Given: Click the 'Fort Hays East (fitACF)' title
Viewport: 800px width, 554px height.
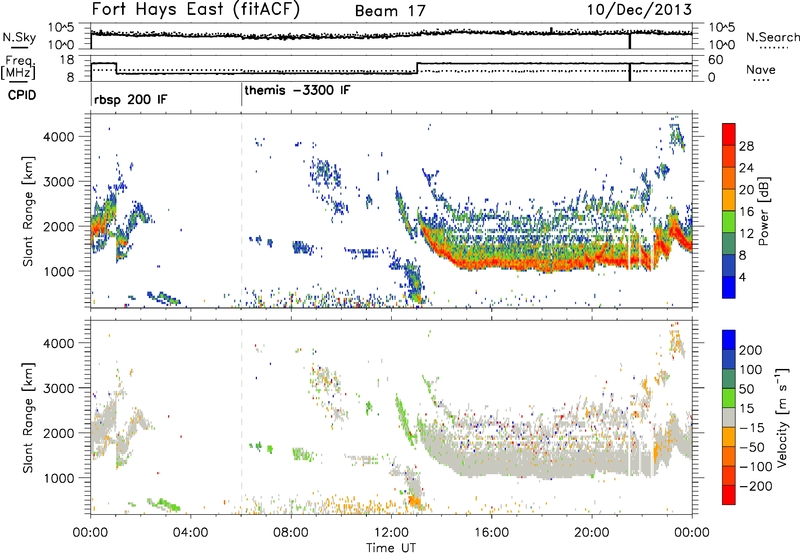Looking at the screenshot, I should (x=196, y=9).
